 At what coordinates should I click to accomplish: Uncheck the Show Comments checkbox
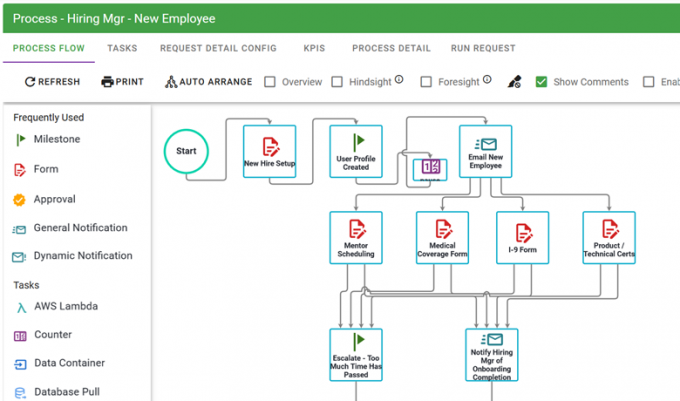click(x=541, y=82)
